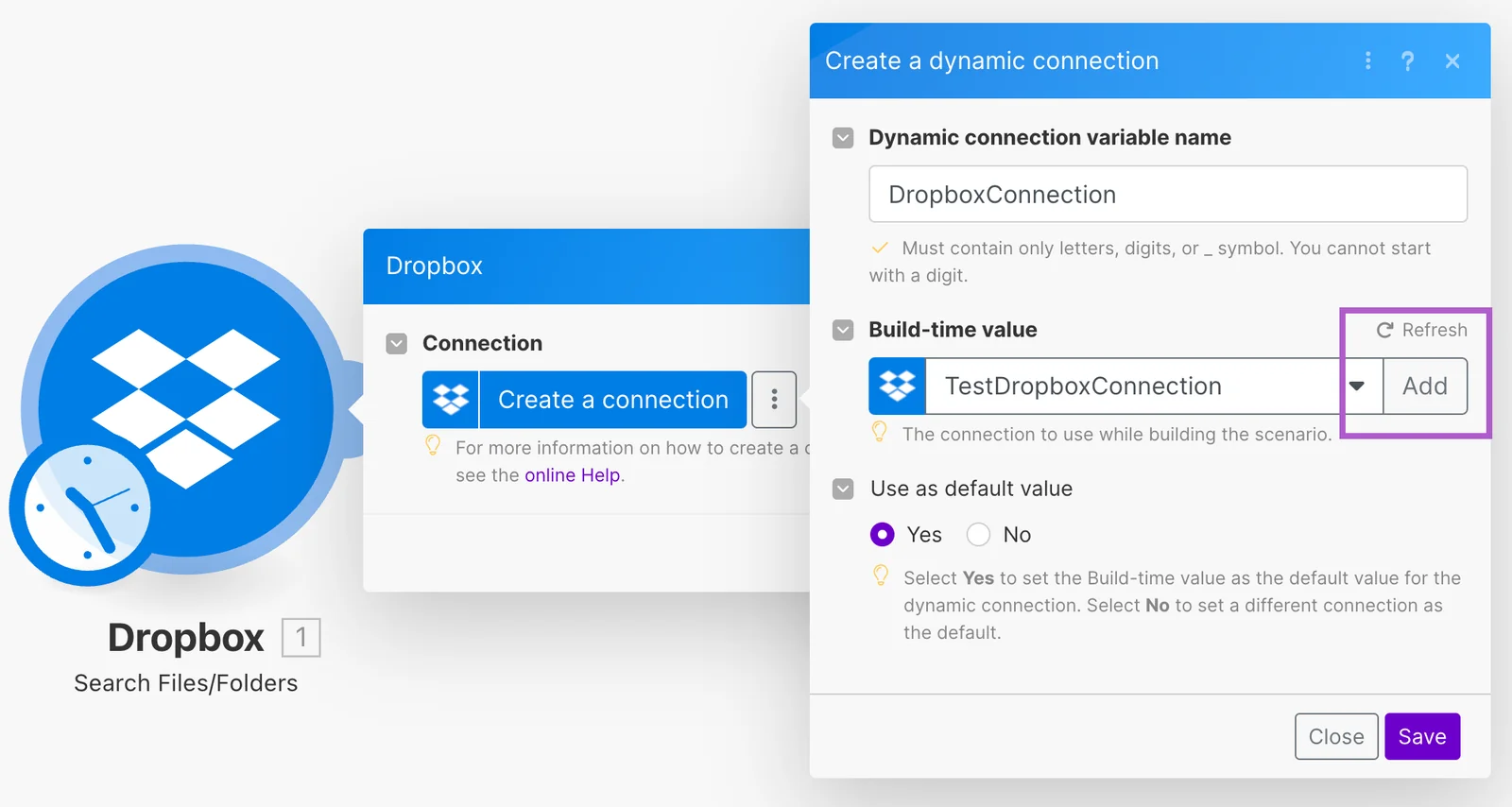The width and height of the screenshot is (1512, 807).
Task: Open the three-dot menu beside Create a connection
Action: point(774,400)
